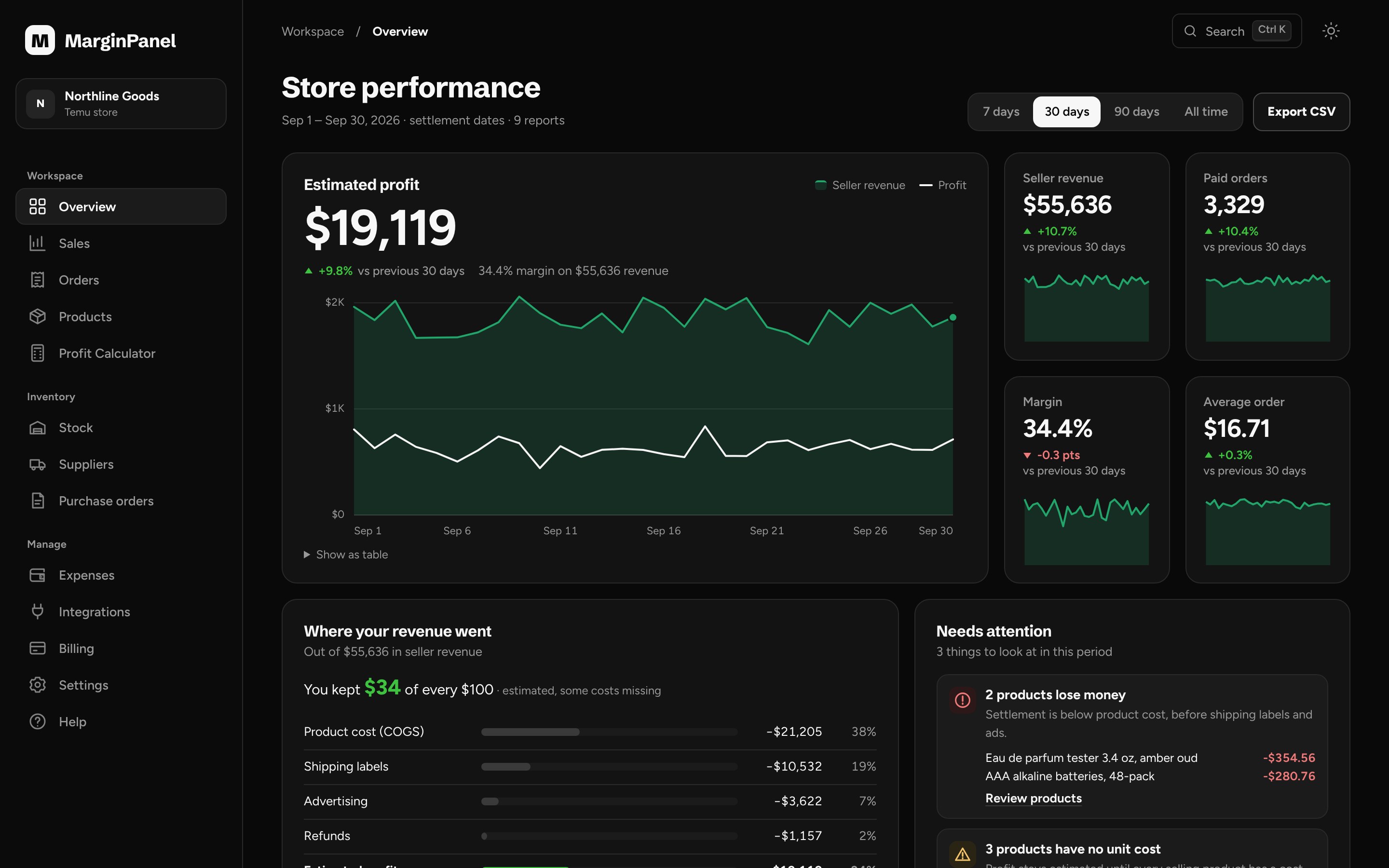Click the AAA alkaline batteries, 48-pack row
The width and height of the screenshot is (1389, 868).
click(1150, 776)
